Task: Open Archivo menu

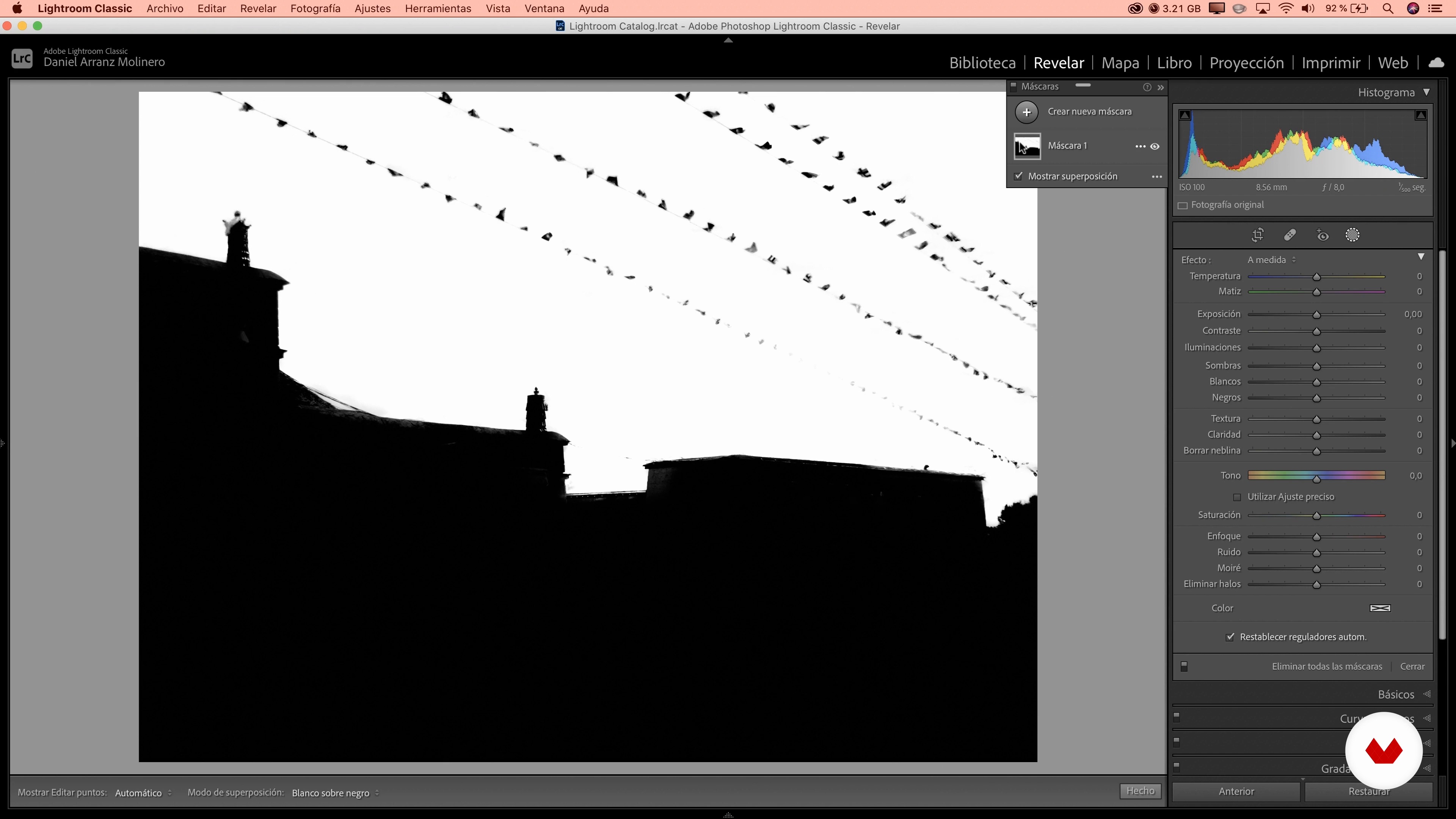Action: click(x=165, y=8)
